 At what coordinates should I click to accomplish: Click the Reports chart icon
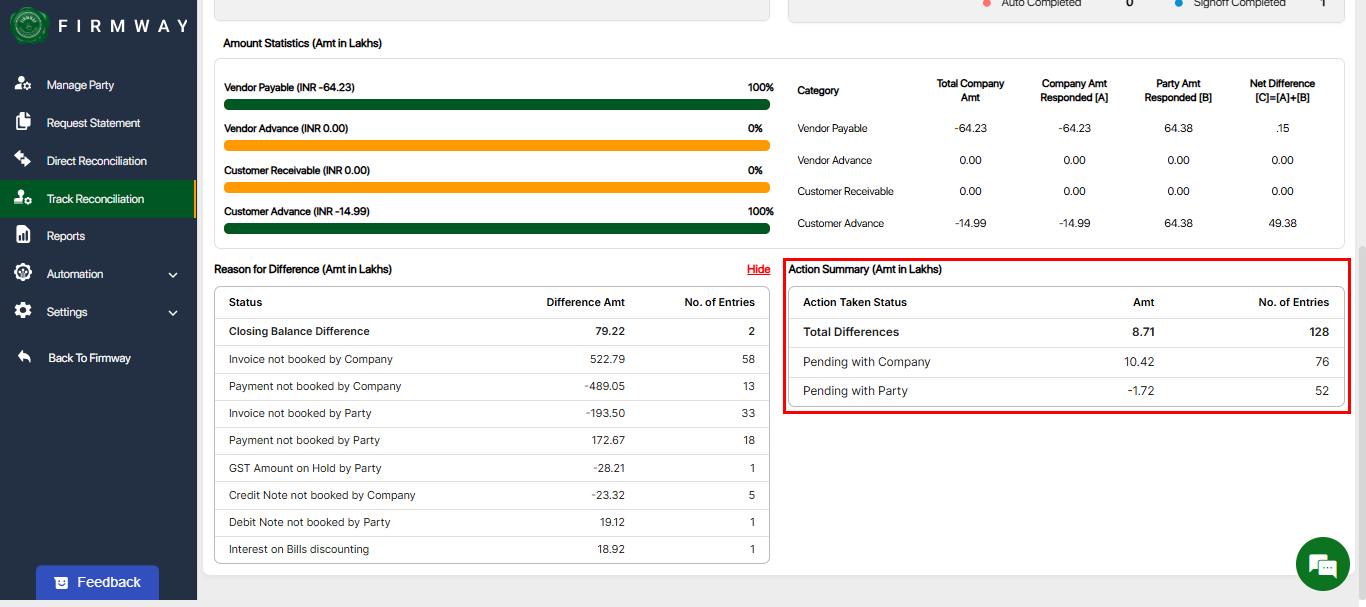click(23, 236)
